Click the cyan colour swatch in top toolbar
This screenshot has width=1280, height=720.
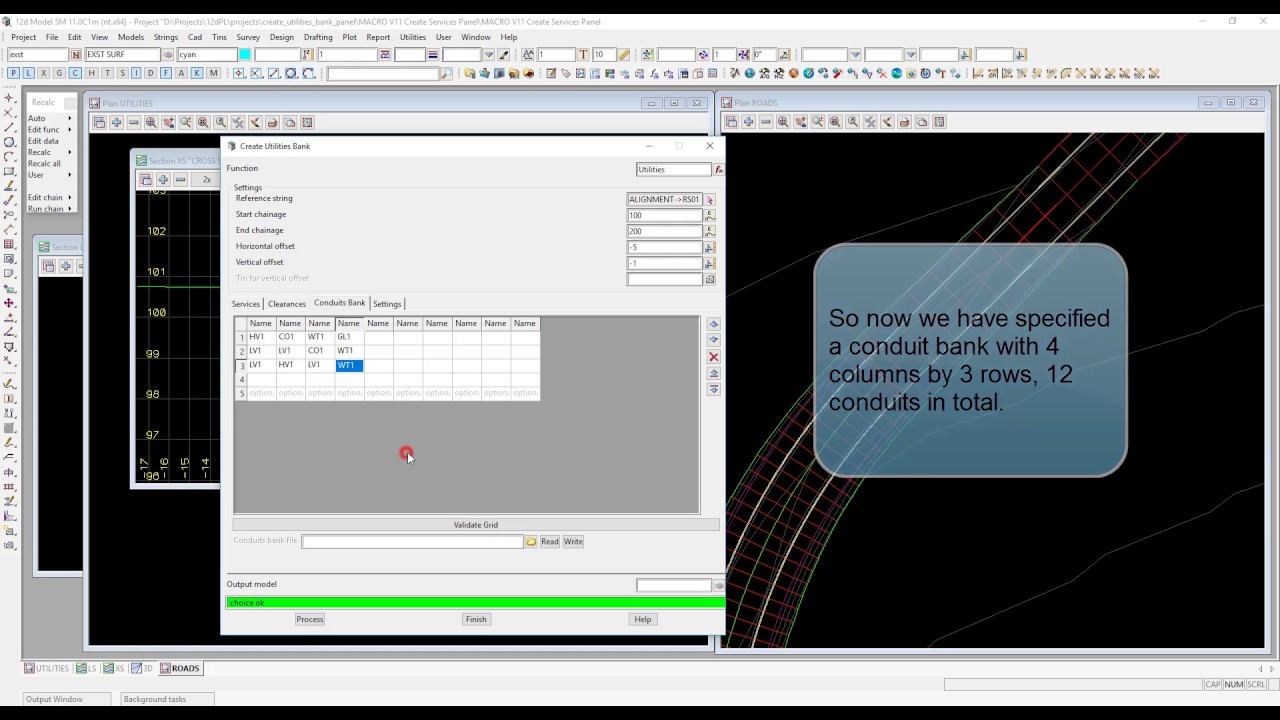245,55
